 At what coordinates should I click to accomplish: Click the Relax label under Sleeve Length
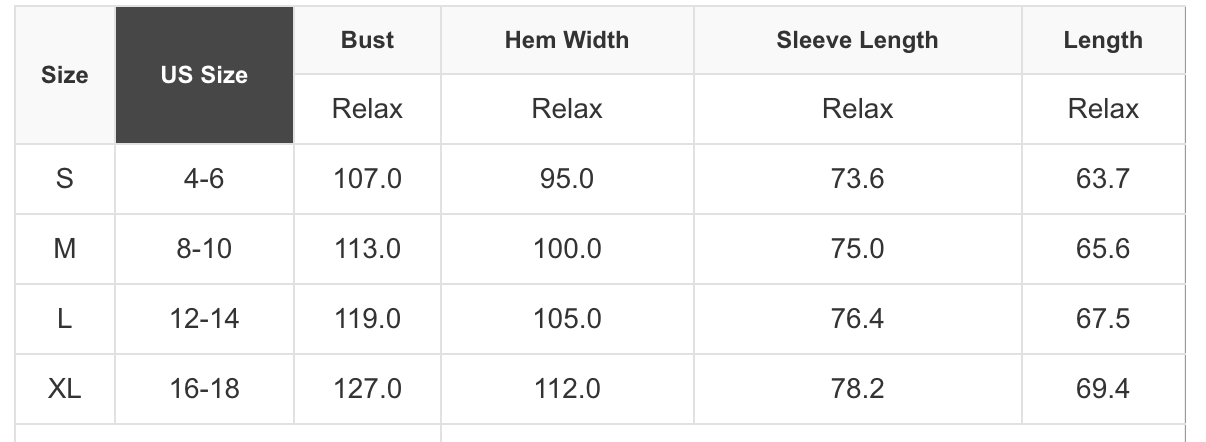coord(857,109)
